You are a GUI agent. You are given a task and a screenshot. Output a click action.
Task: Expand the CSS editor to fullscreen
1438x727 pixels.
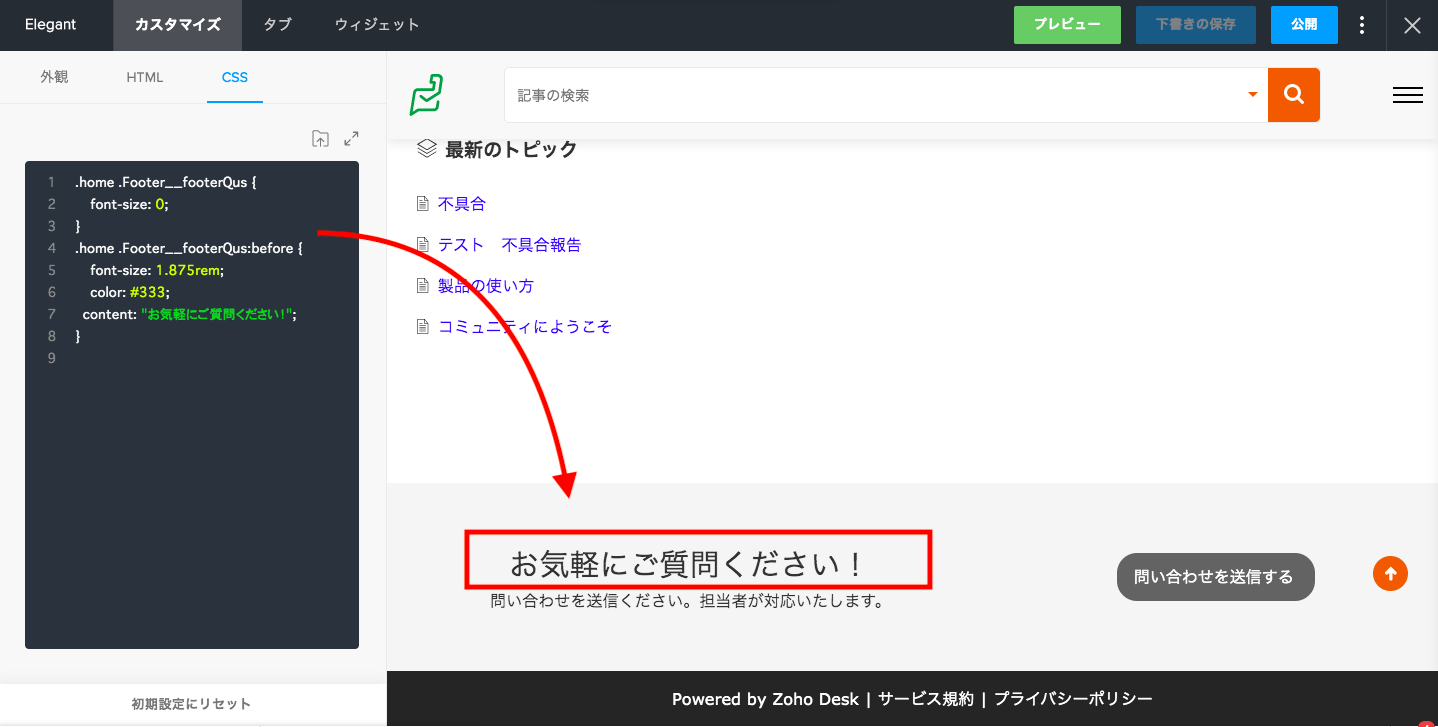pos(351,139)
